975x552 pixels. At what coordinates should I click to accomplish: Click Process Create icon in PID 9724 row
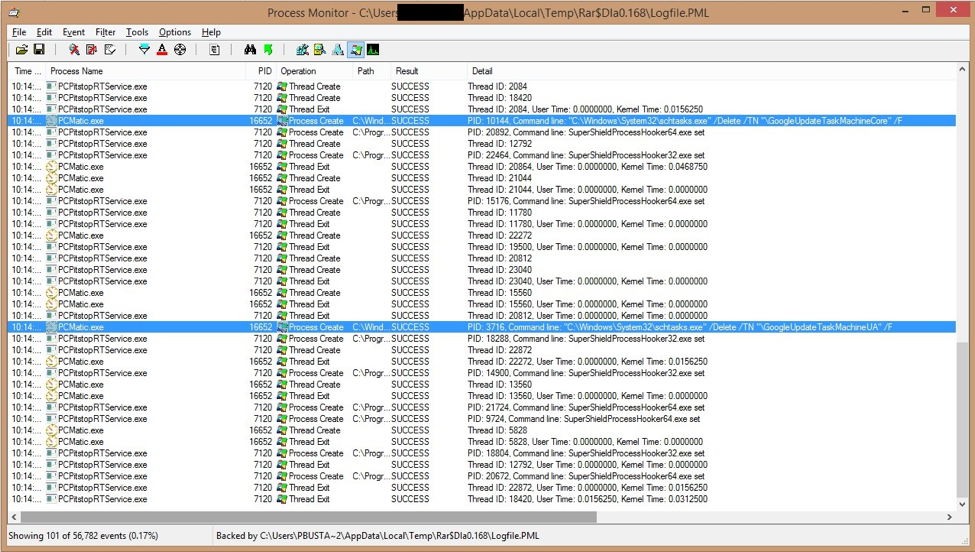[x=282, y=419]
